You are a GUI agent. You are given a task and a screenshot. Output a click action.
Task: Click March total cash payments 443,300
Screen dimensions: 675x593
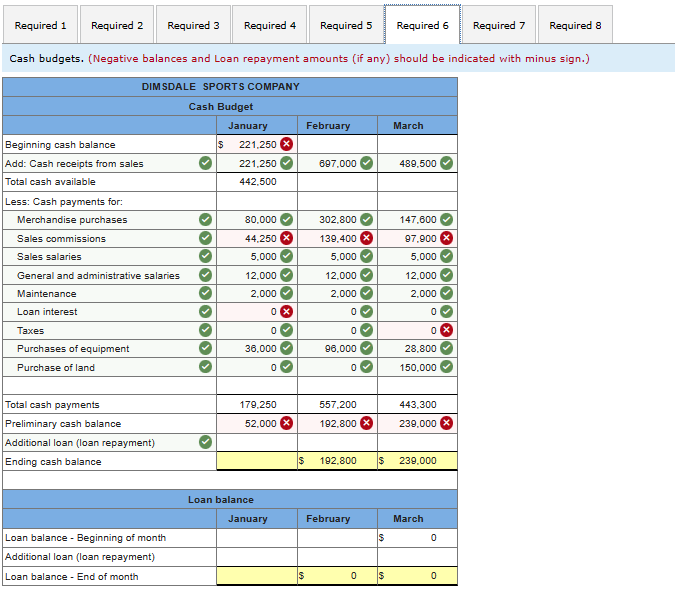tap(418, 405)
